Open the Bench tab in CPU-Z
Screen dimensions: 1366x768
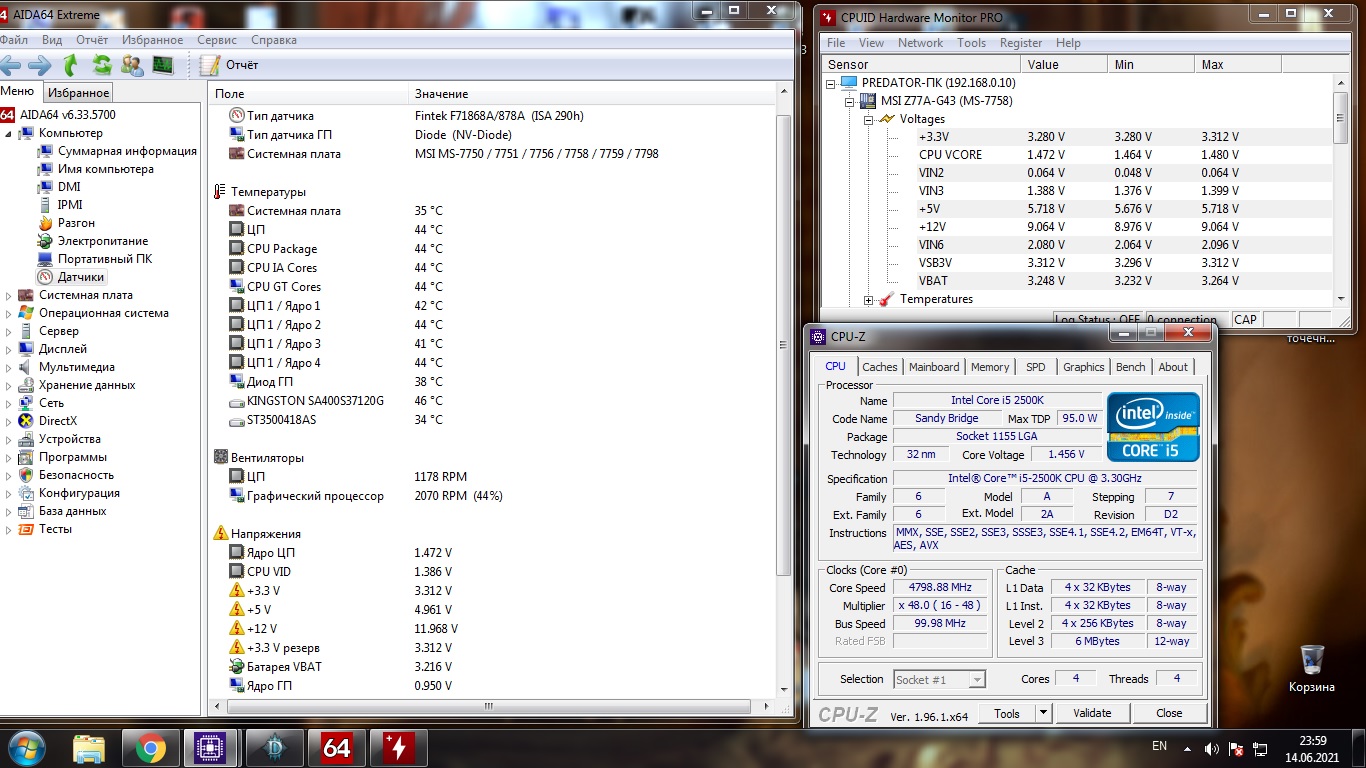[x=1131, y=367]
